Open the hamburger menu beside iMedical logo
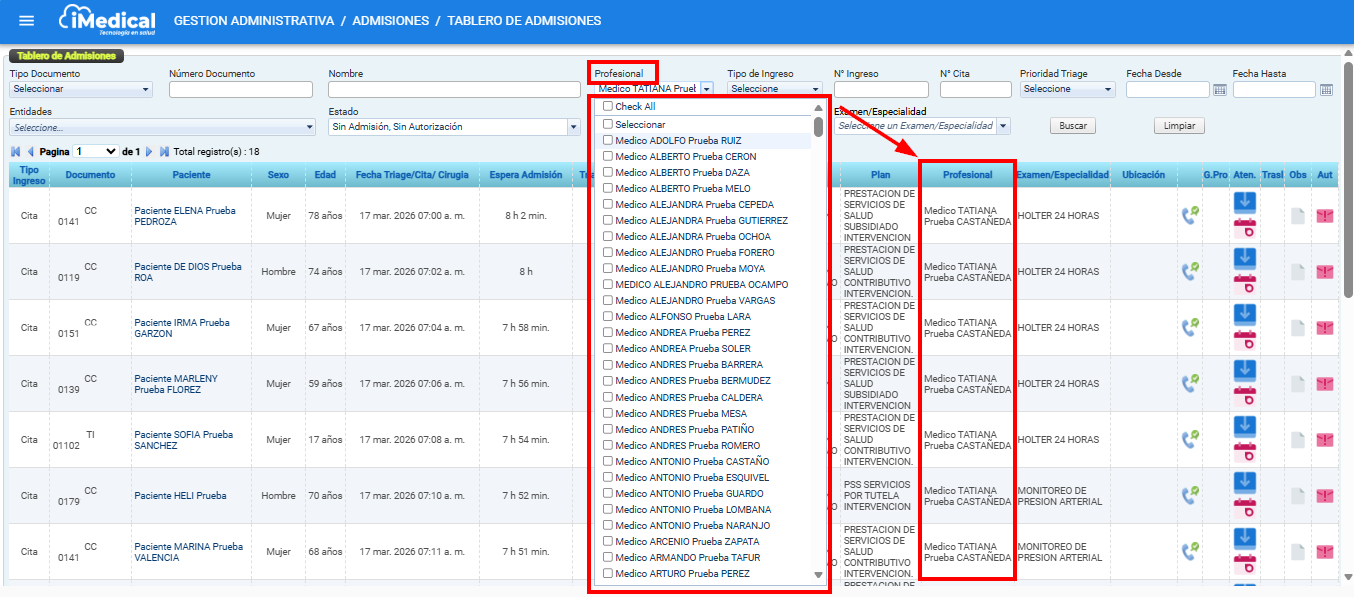This screenshot has height=597, width=1354. [27, 21]
